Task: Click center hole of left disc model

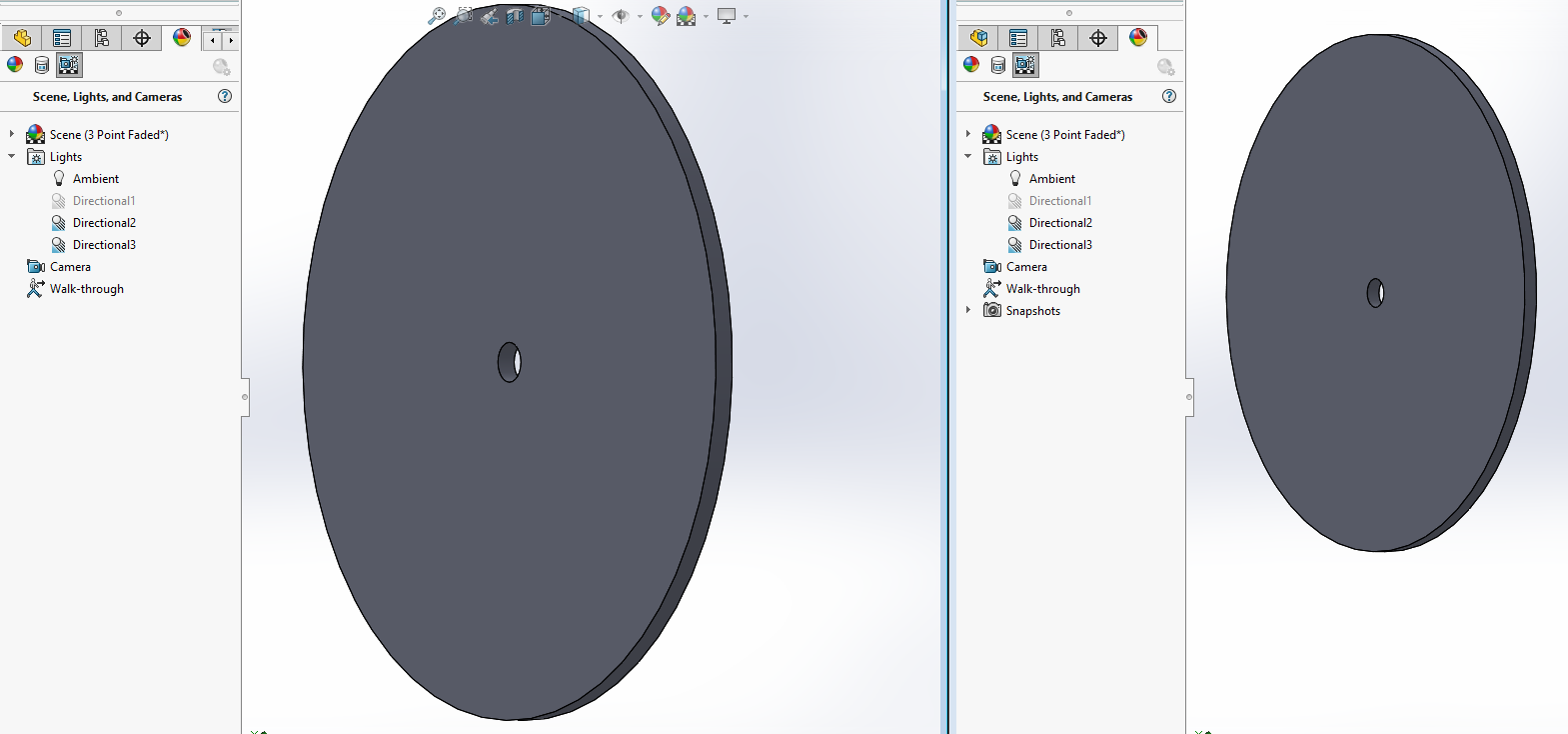Action: coord(510,362)
